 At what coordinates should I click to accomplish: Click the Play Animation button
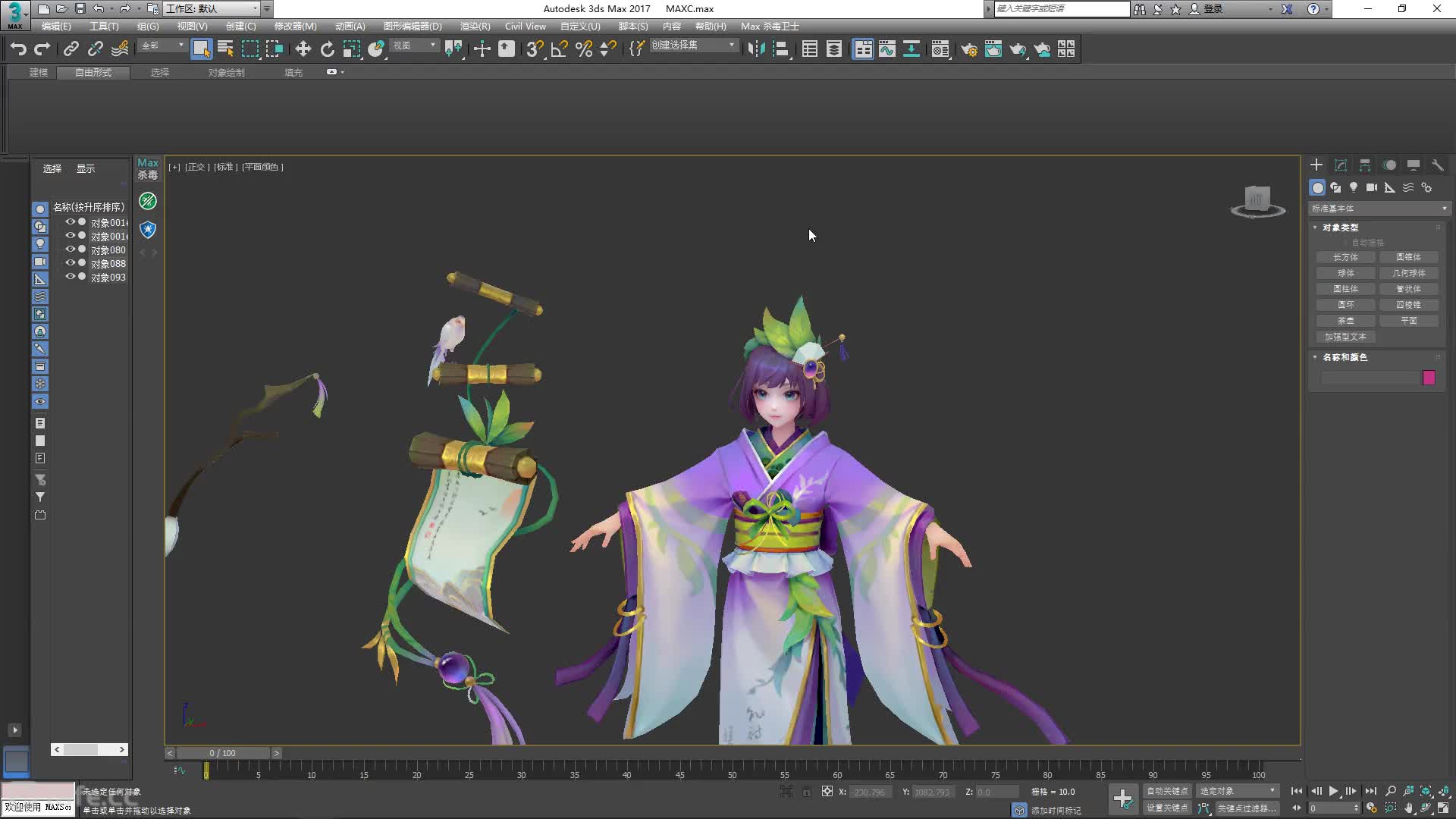[1333, 791]
